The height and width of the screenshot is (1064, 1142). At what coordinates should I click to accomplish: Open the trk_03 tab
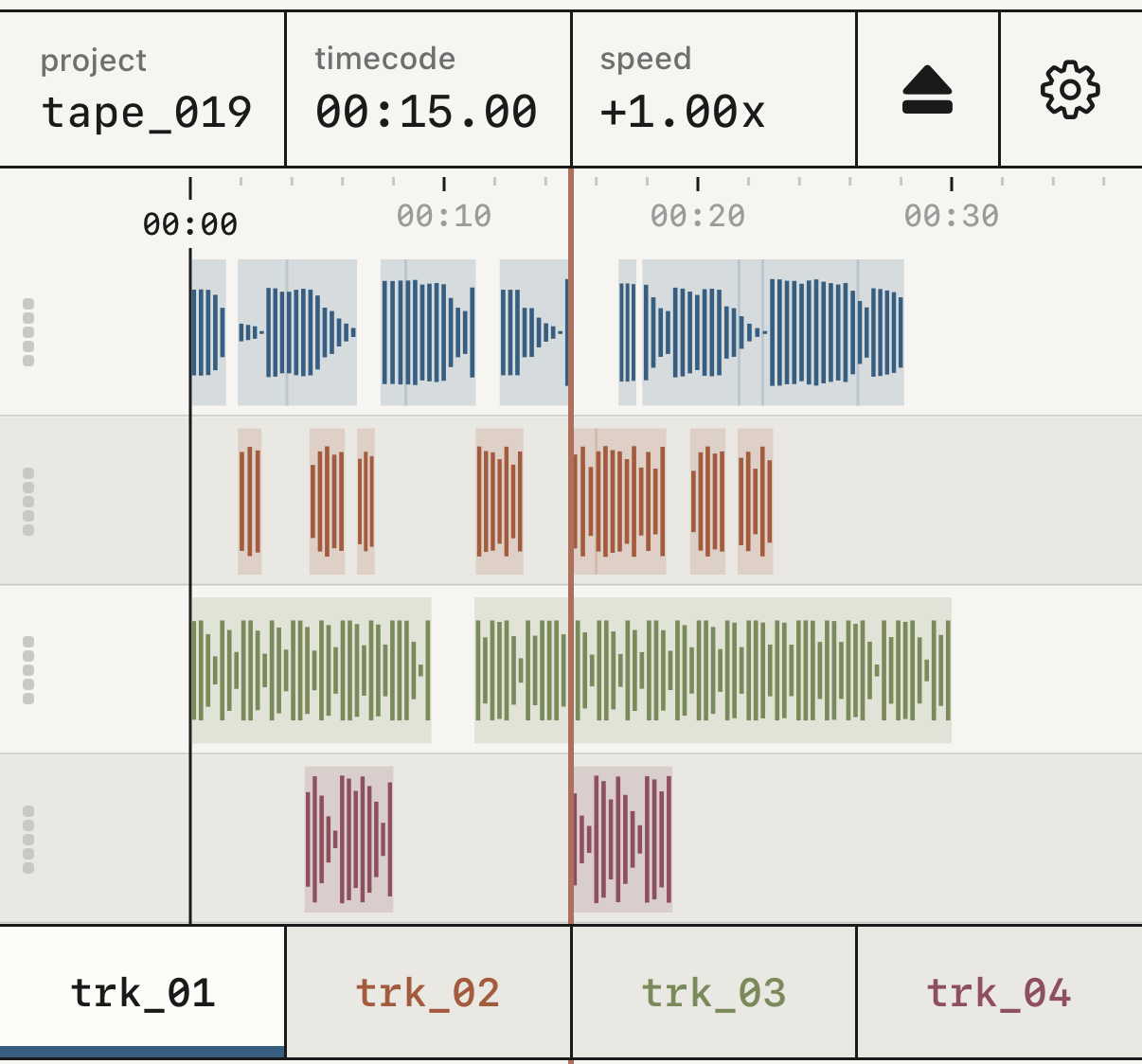tap(714, 992)
